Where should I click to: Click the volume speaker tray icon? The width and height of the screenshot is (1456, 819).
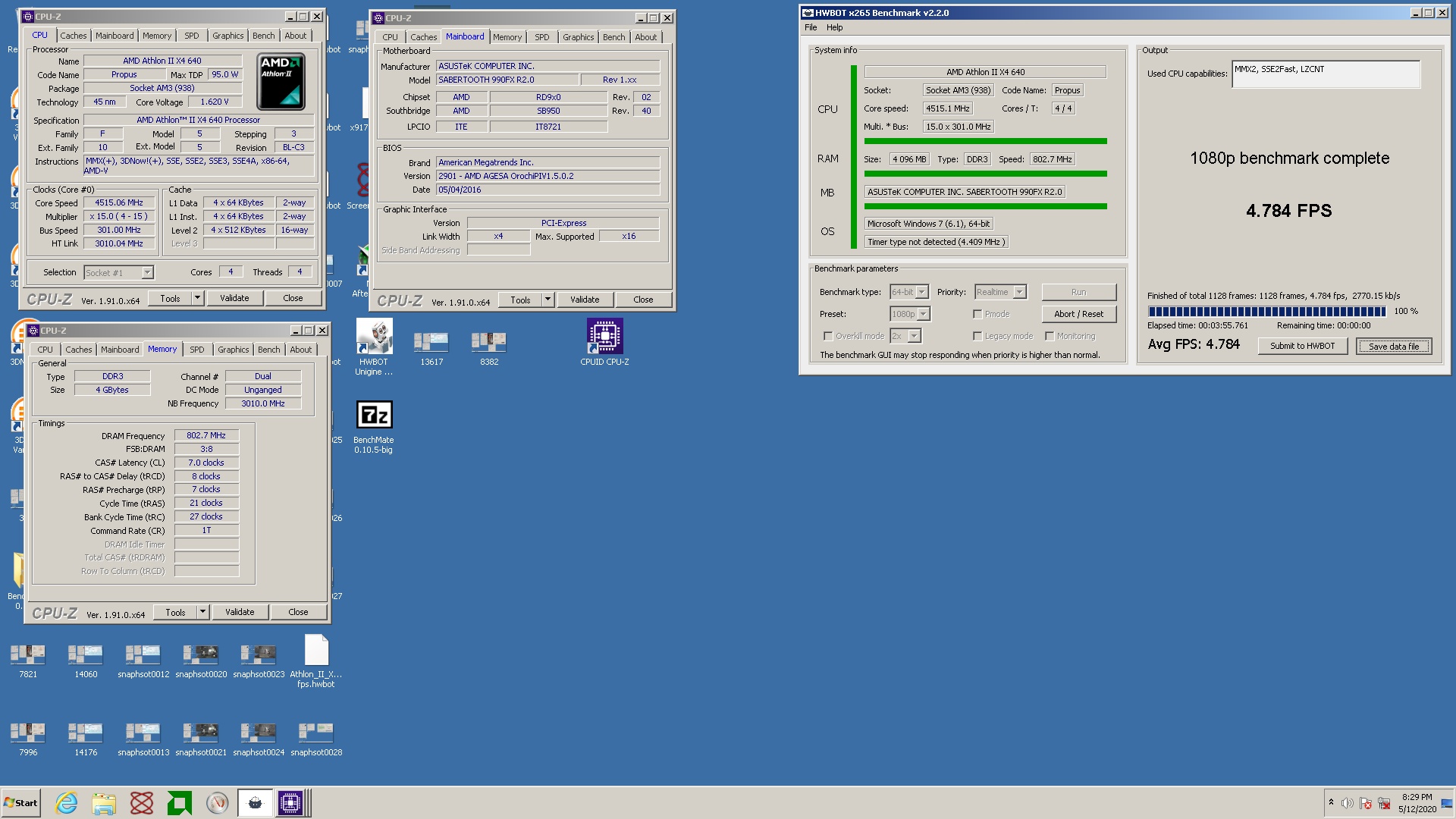1347,803
